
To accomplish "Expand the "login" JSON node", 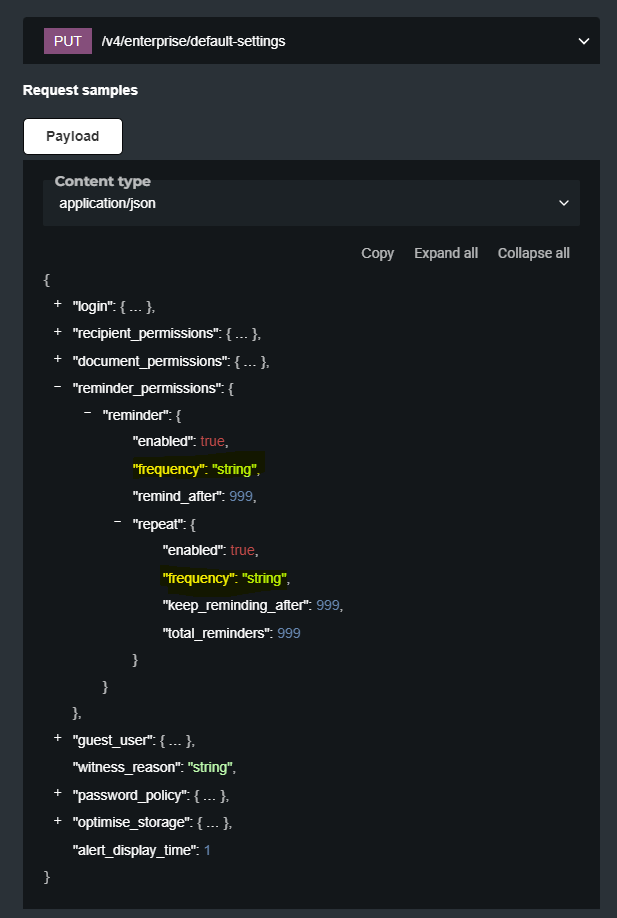I will coord(58,304).
